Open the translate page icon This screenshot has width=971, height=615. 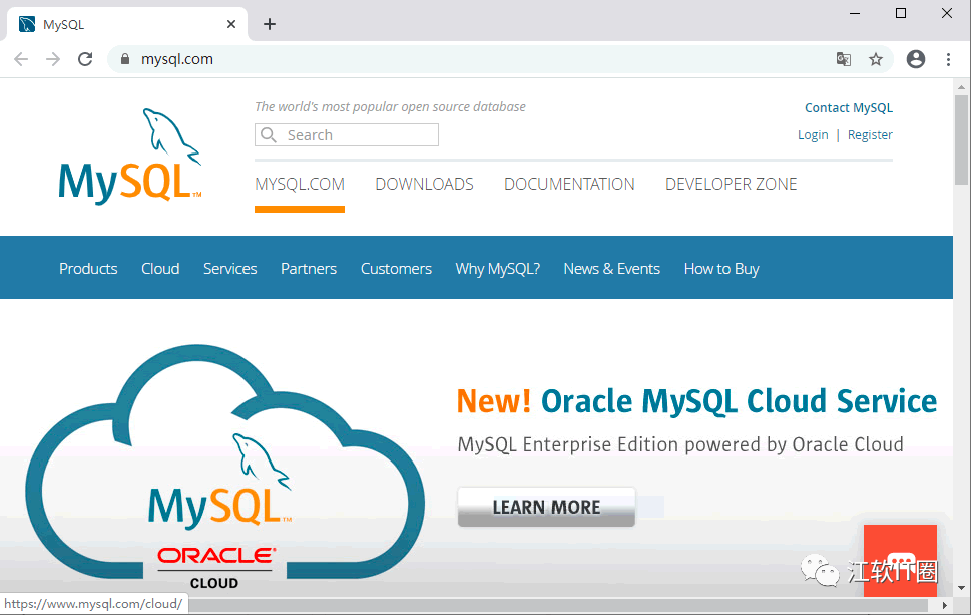click(843, 59)
